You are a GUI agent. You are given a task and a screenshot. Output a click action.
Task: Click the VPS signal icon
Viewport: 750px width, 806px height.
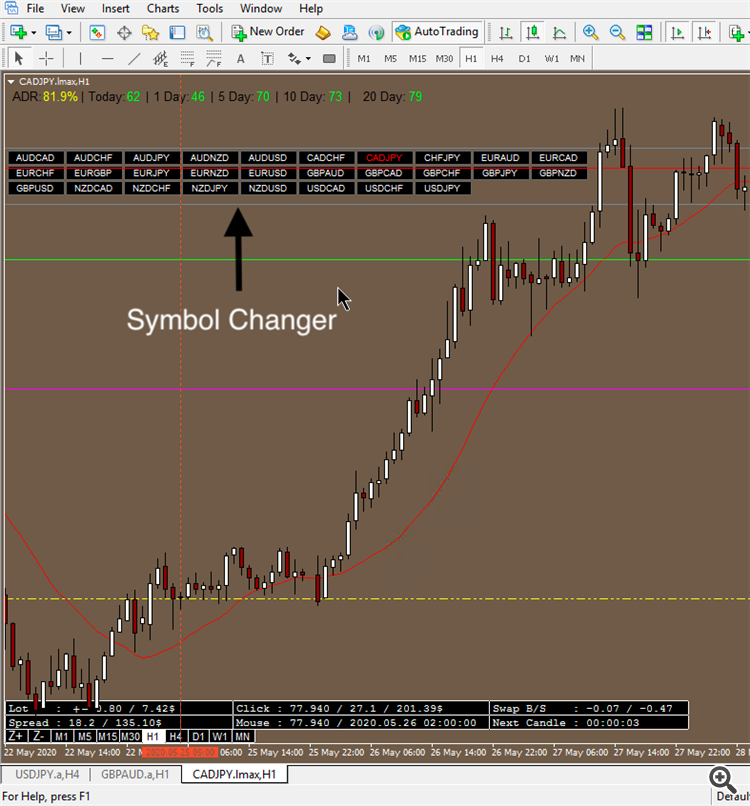click(376, 32)
